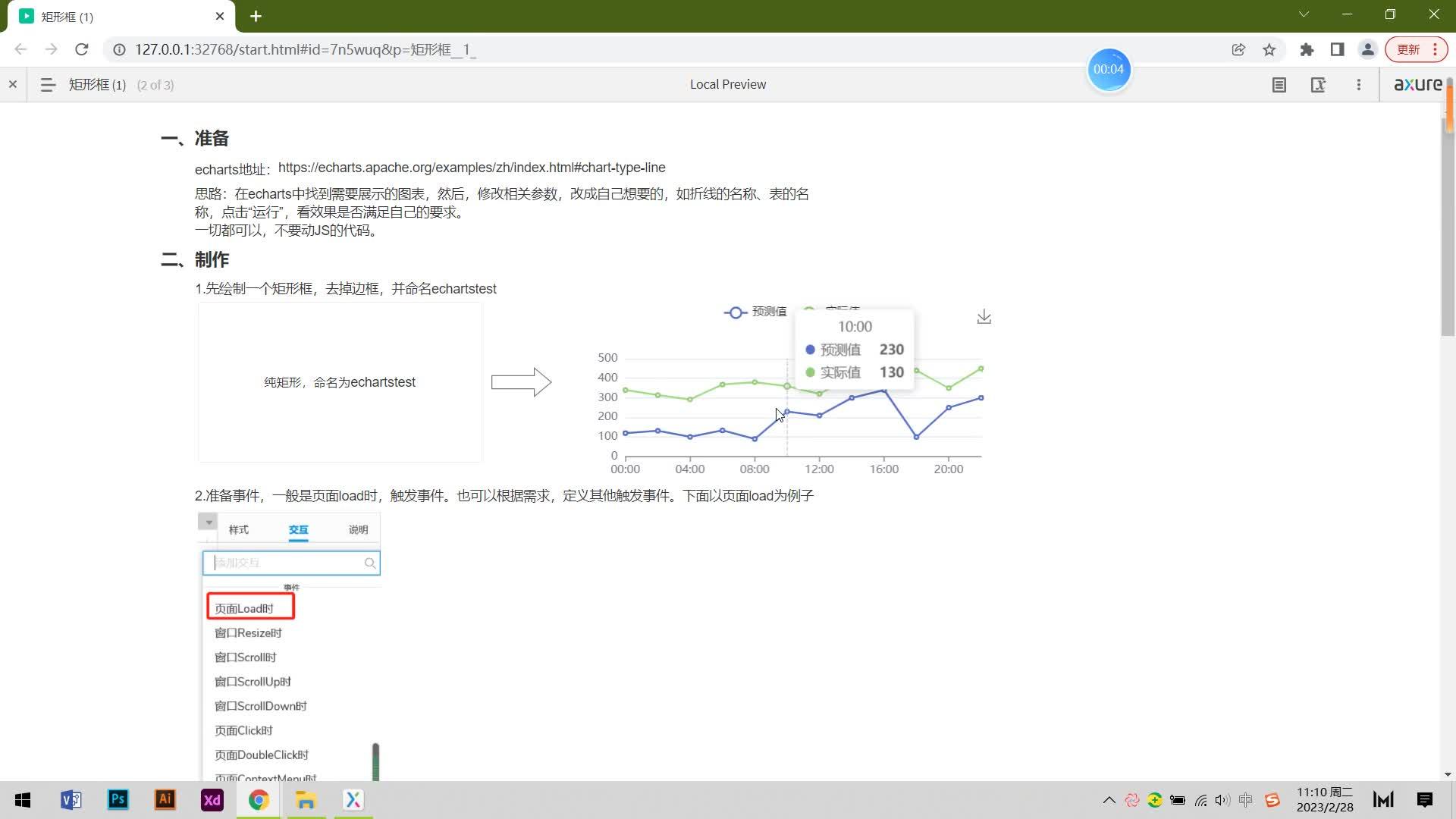Viewport: 1456px width, 819px height.
Task: Share this page via share icon
Action: [1238, 50]
